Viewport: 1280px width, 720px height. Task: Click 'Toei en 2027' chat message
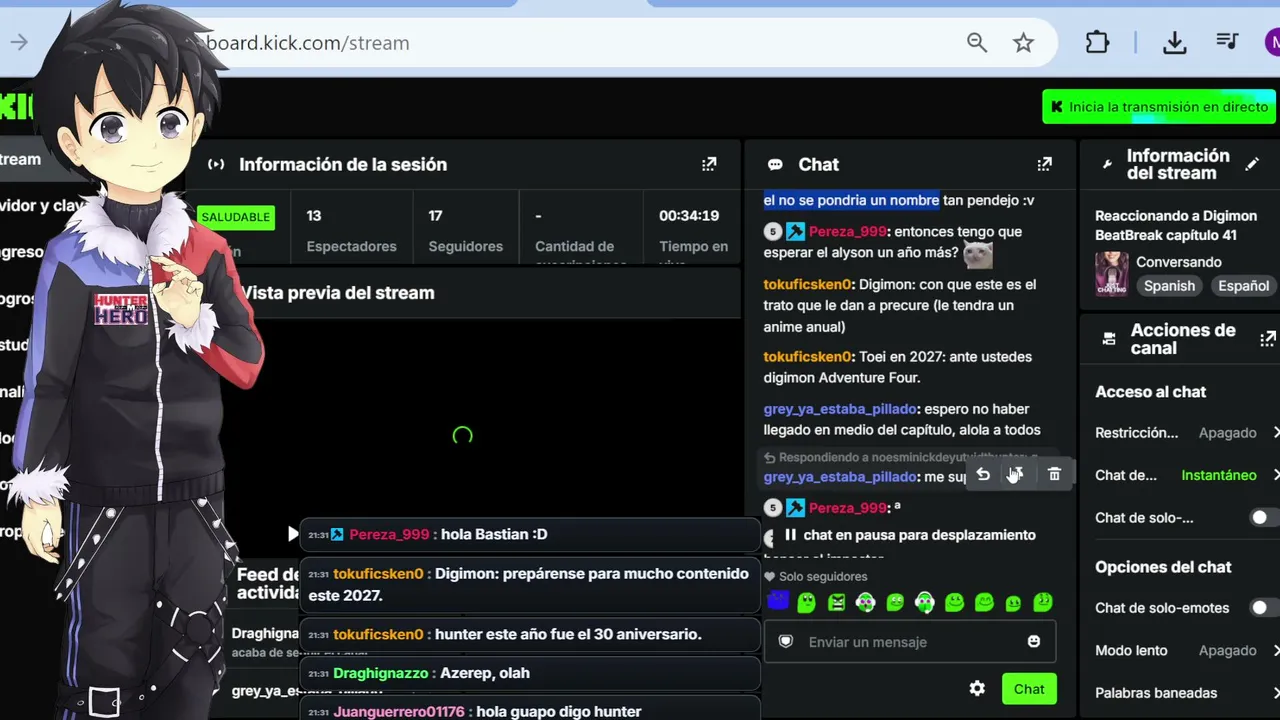pos(898,367)
